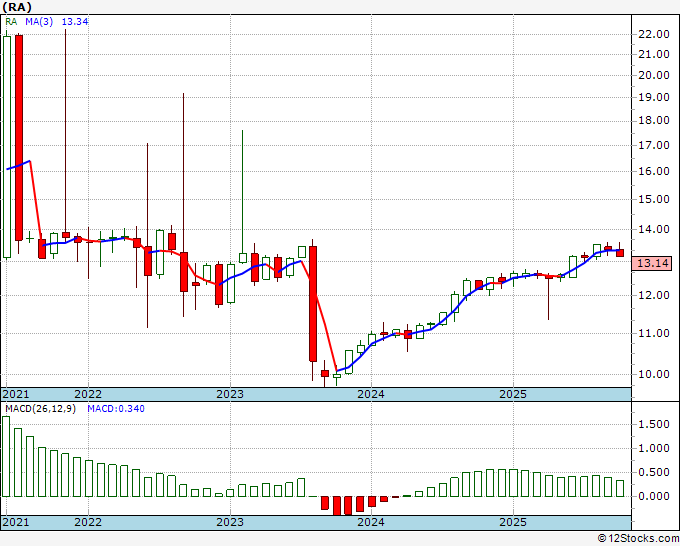Image resolution: width=680 pixels, height=546 pixels.
Task: Click 2023 on the price chart timeline
Action: pos(230,394)
